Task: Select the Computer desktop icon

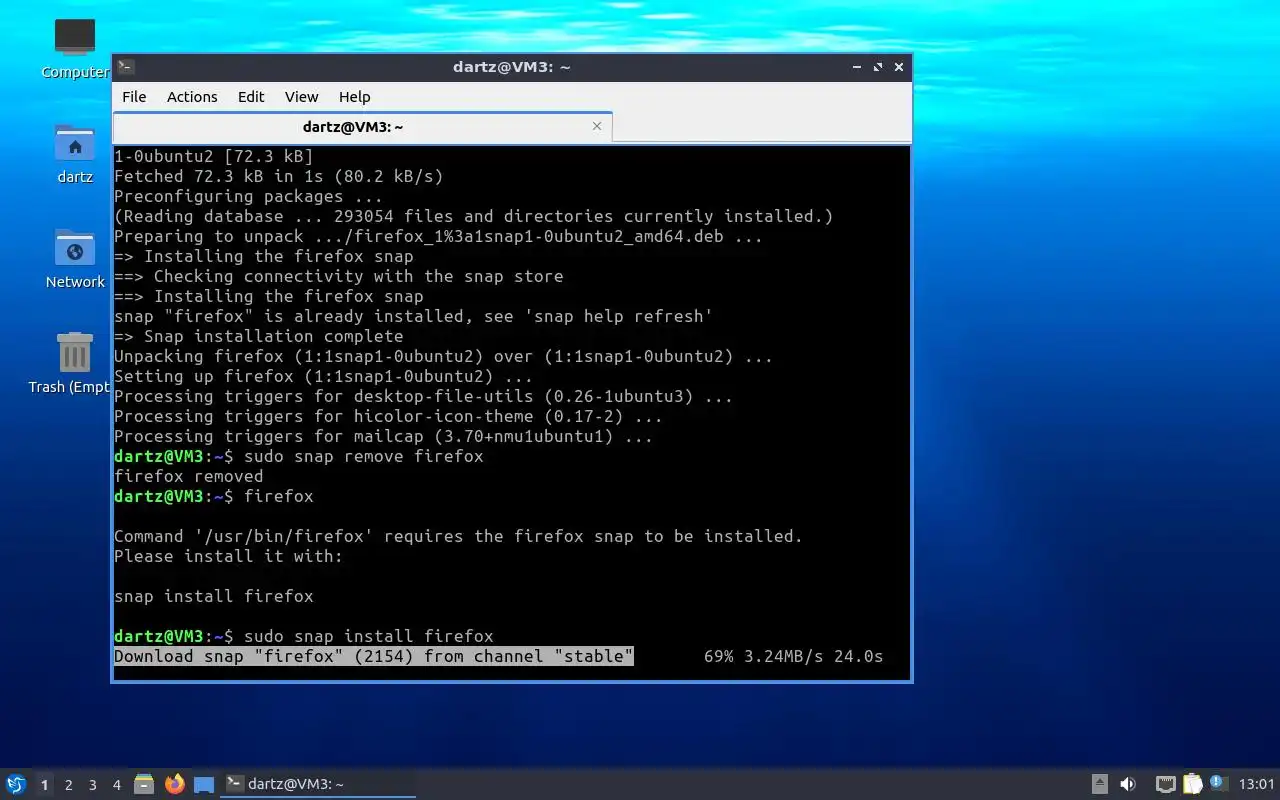Action: 75,48
